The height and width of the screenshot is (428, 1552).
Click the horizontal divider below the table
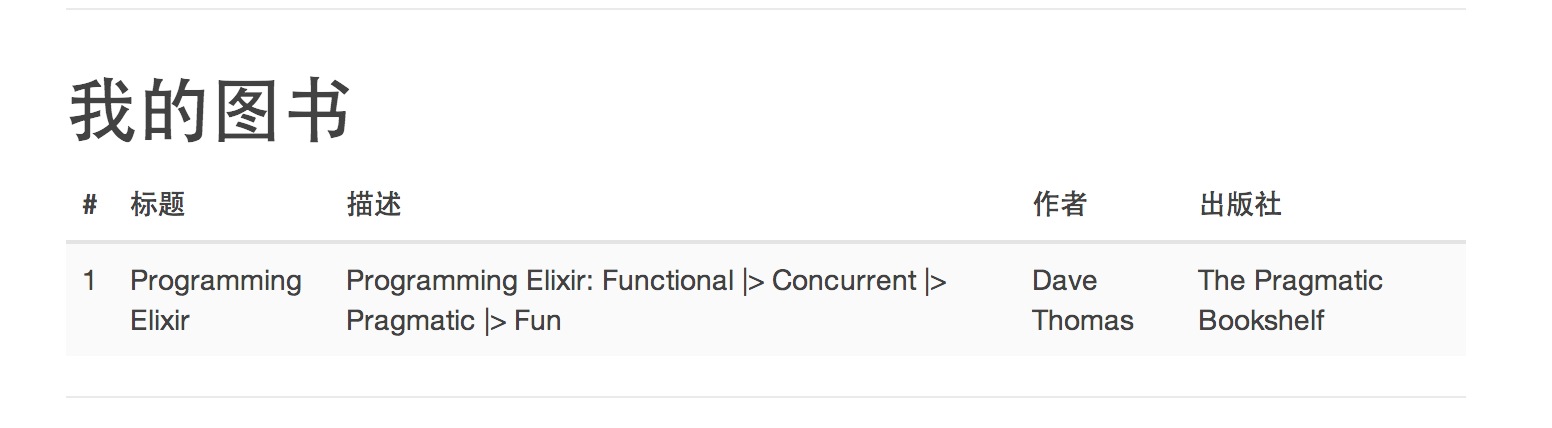[x=766, y=397]
